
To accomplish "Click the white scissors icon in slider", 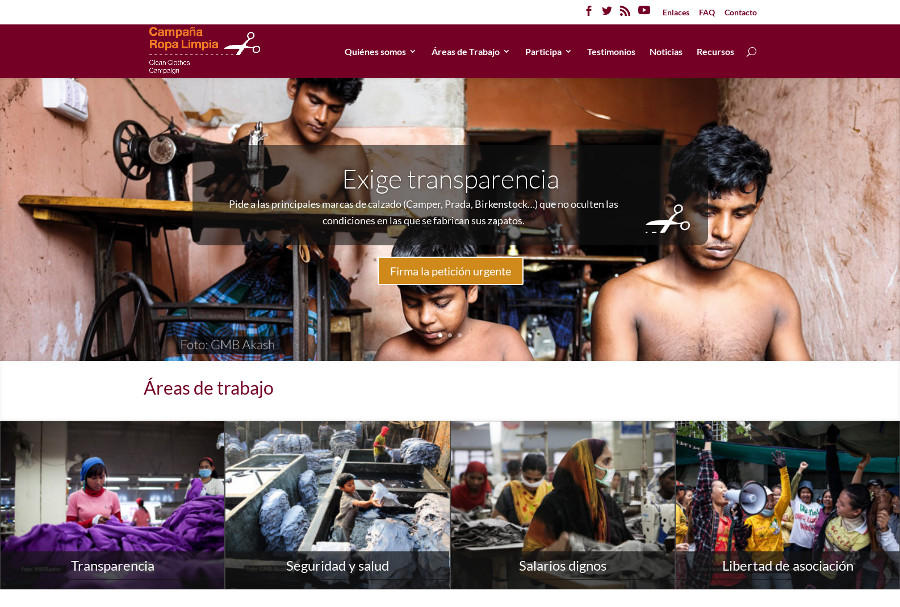I will (668, 219).
